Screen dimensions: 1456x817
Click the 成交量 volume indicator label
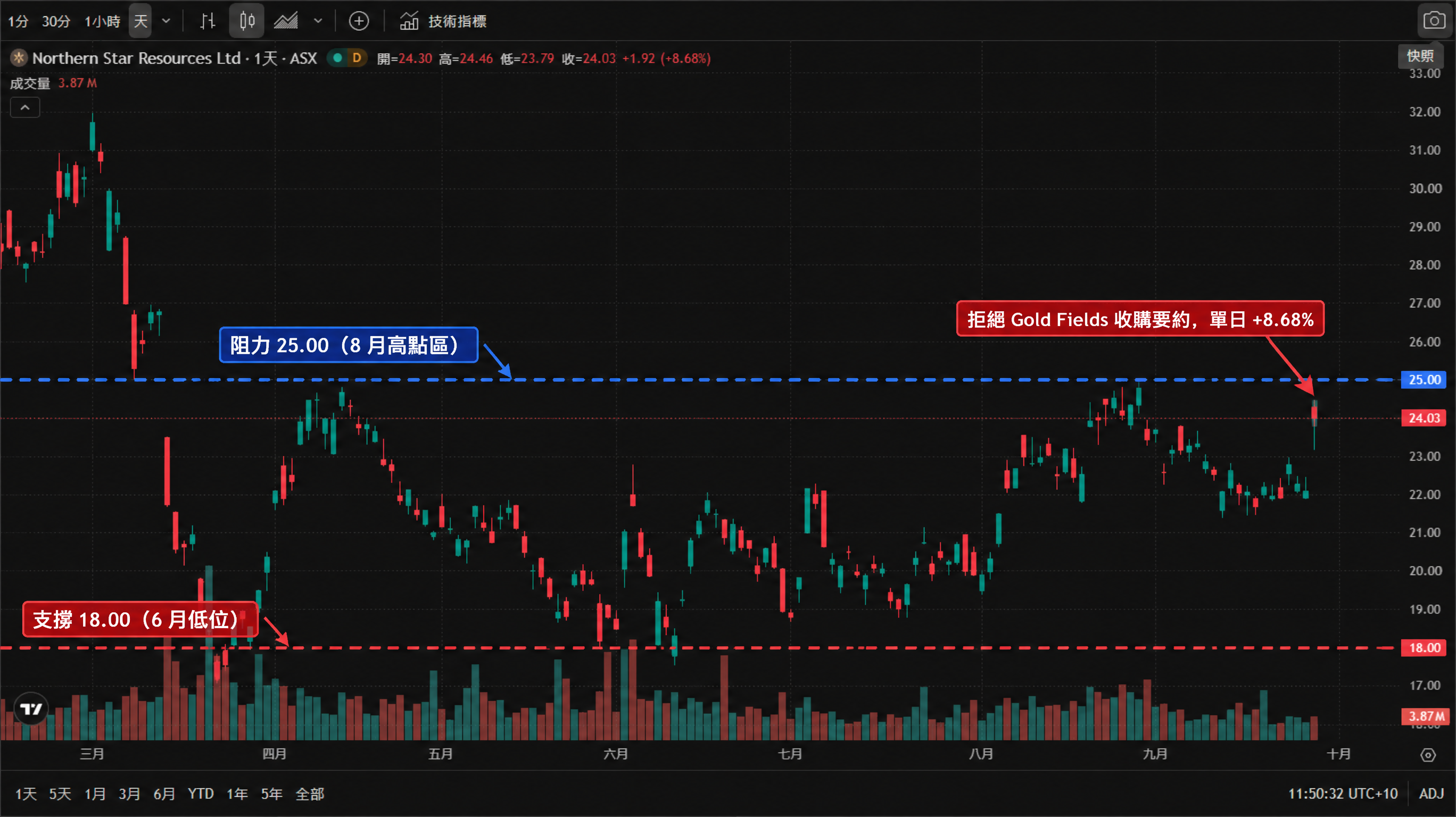tap(30, 84)
